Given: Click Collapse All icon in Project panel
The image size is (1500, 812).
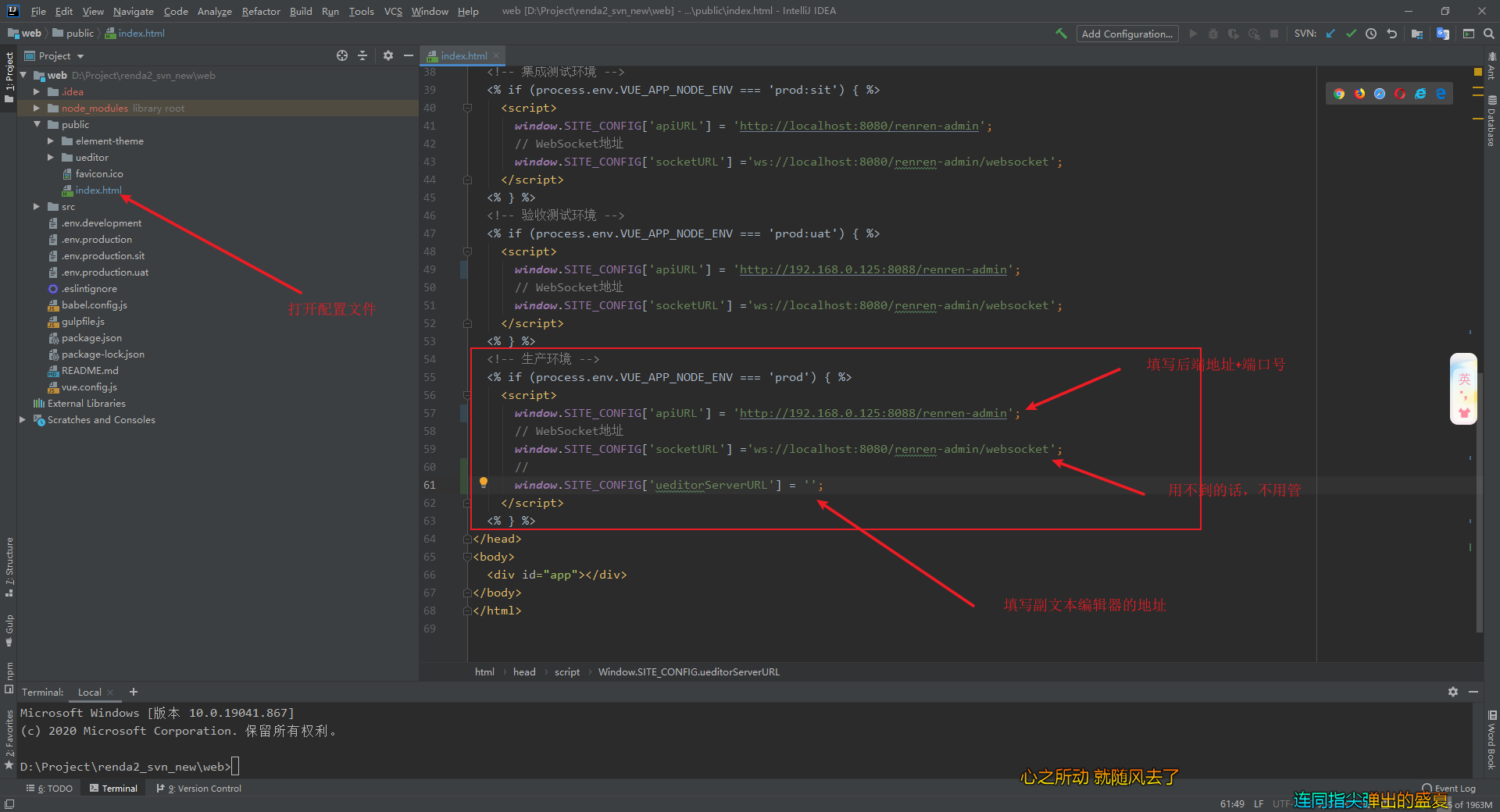Looking at the screenshot, I should pyautogui.click(x=362, y=55).
